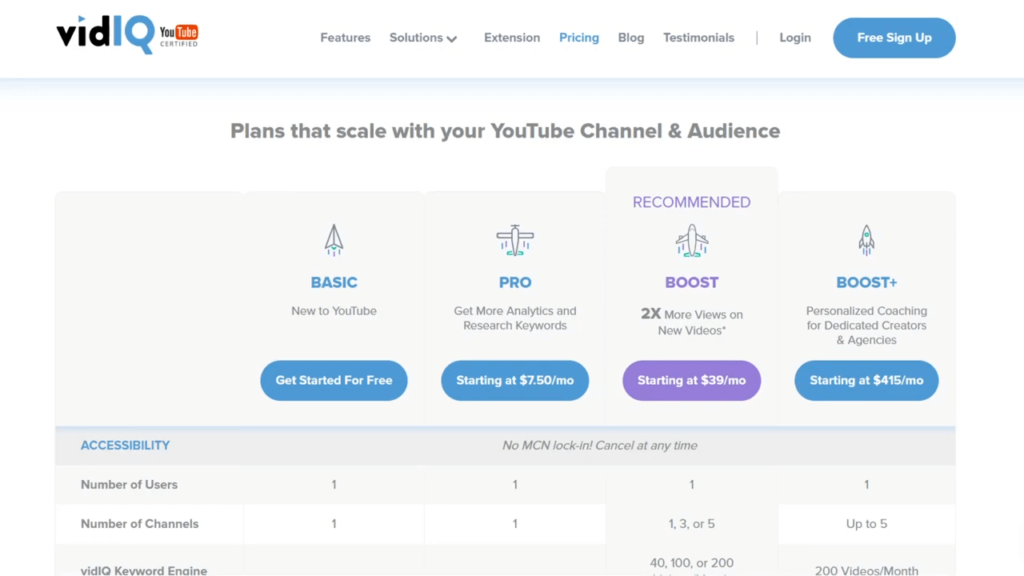
Task: Click the vidIQ Keyword Engine row label
Action: [x=144, y=570]
